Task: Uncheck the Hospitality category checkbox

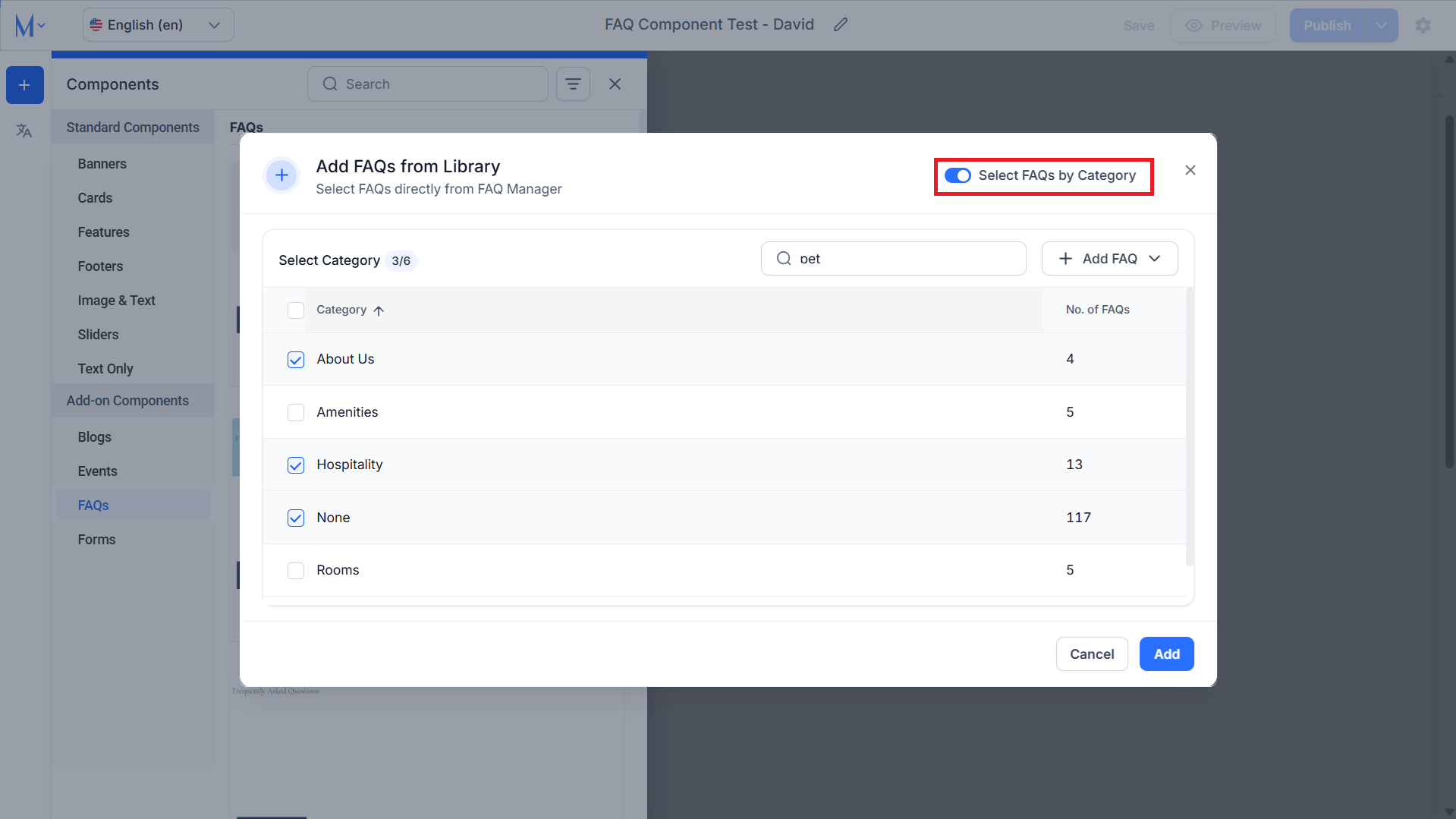Action: [296, 465]
